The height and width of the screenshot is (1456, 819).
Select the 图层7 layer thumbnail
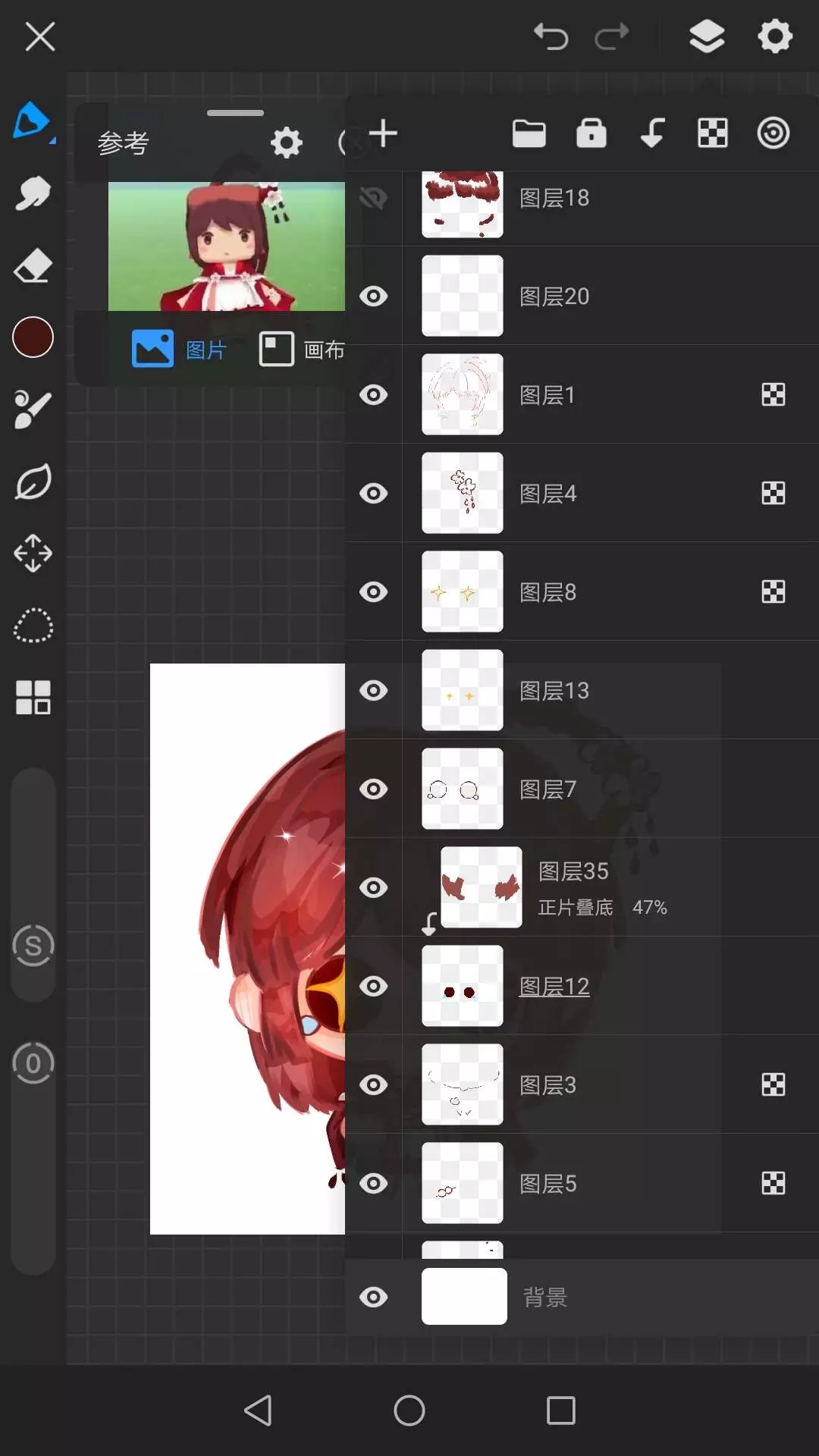coord(462,789)
